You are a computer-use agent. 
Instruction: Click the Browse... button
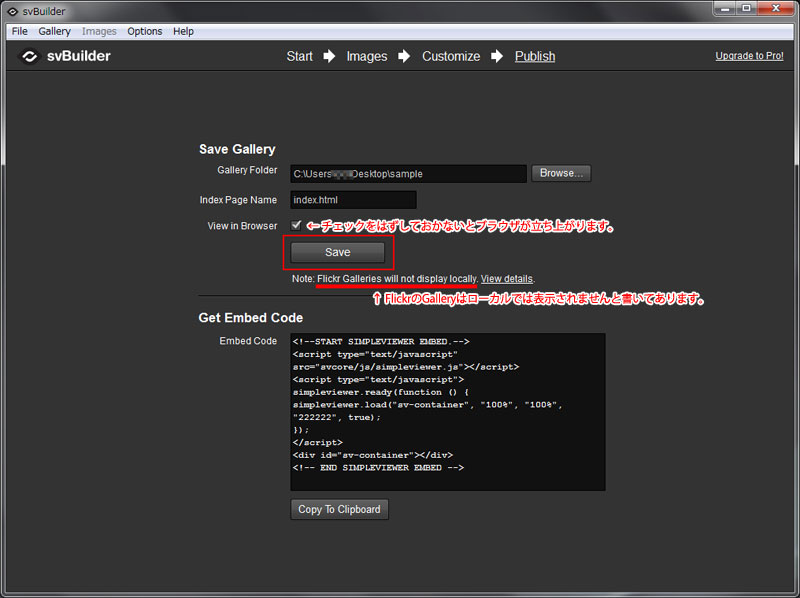coord(561,173)
